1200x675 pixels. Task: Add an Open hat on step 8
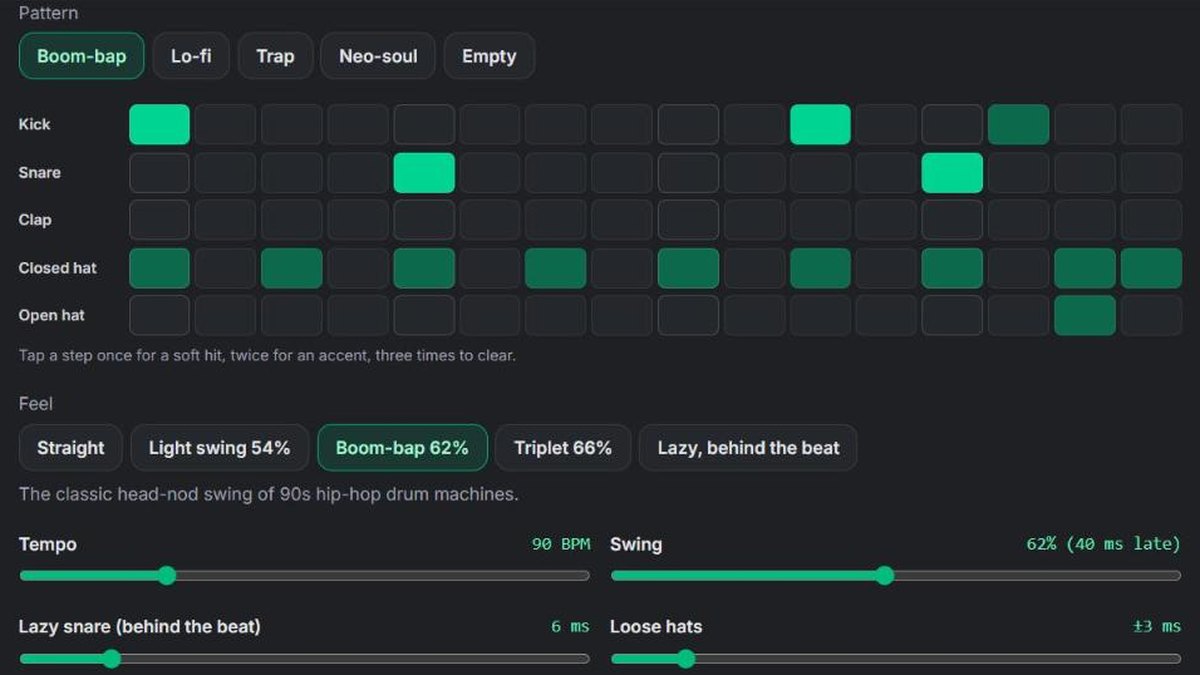622,315
